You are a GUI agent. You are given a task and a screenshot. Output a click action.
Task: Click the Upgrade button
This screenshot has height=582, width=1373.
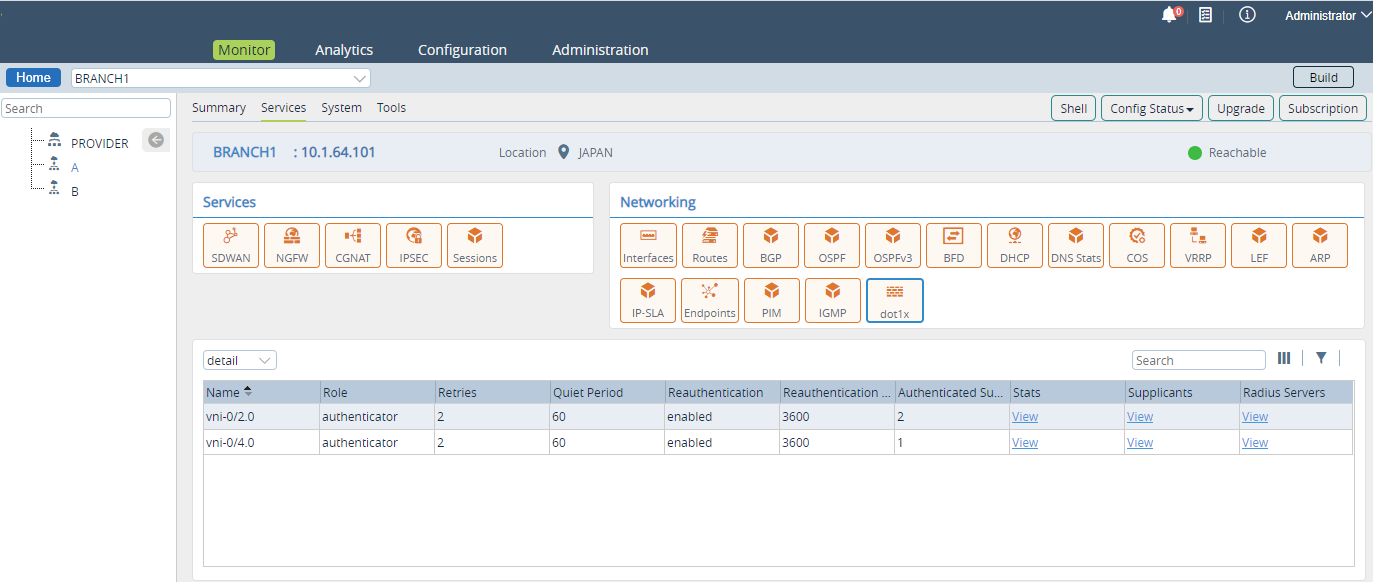(1240, 109)
